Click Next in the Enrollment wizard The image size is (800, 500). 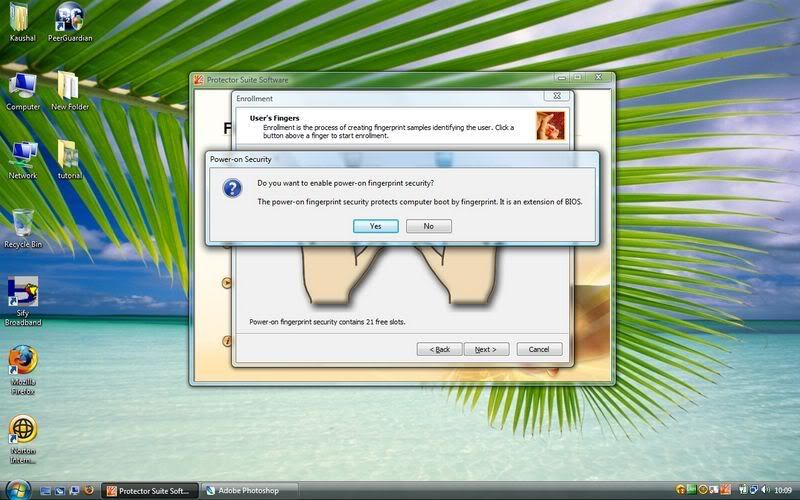coord(486,349)
